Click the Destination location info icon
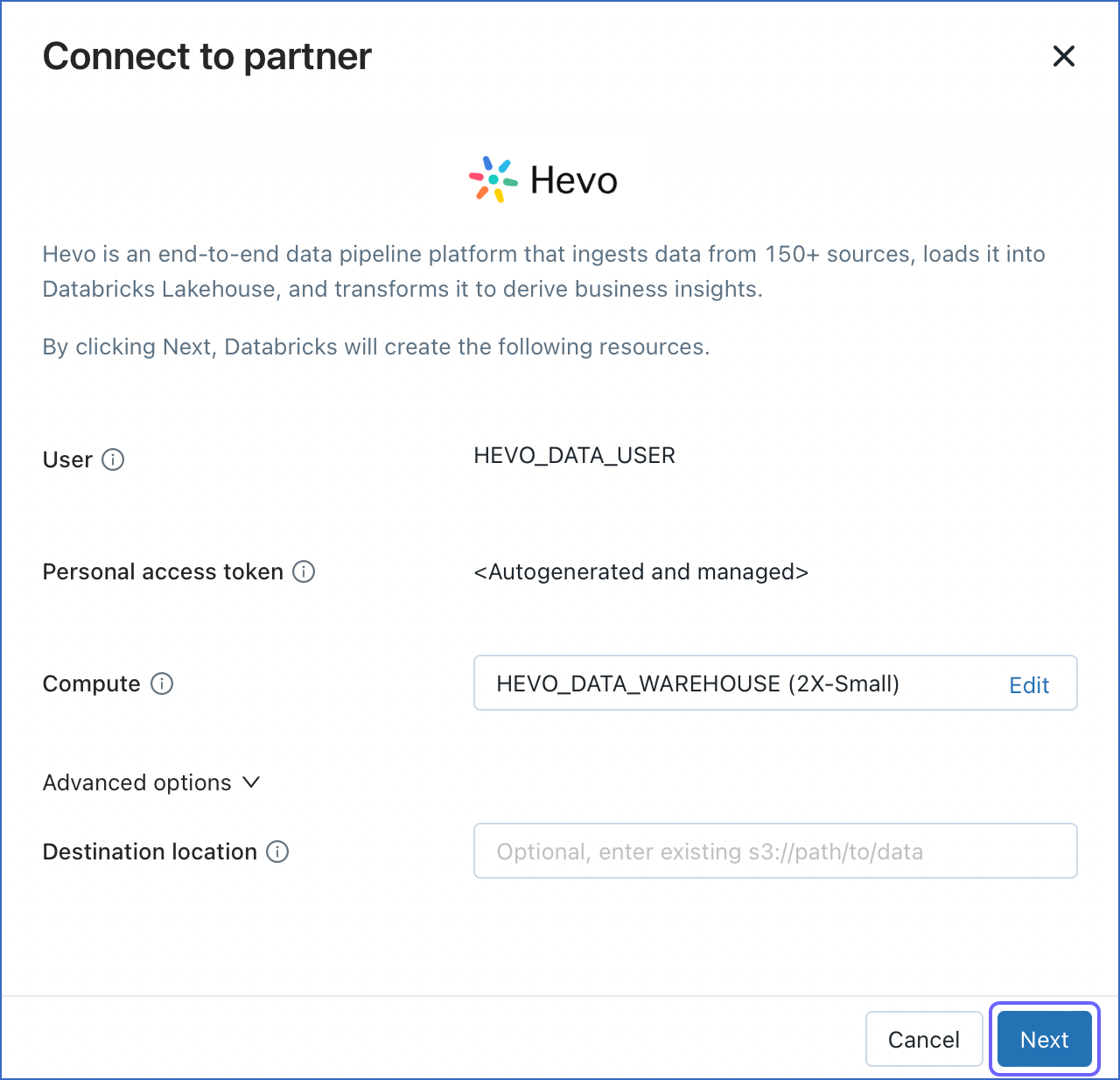Screen dimensions: 1120x1080 [x=277, y=851]
